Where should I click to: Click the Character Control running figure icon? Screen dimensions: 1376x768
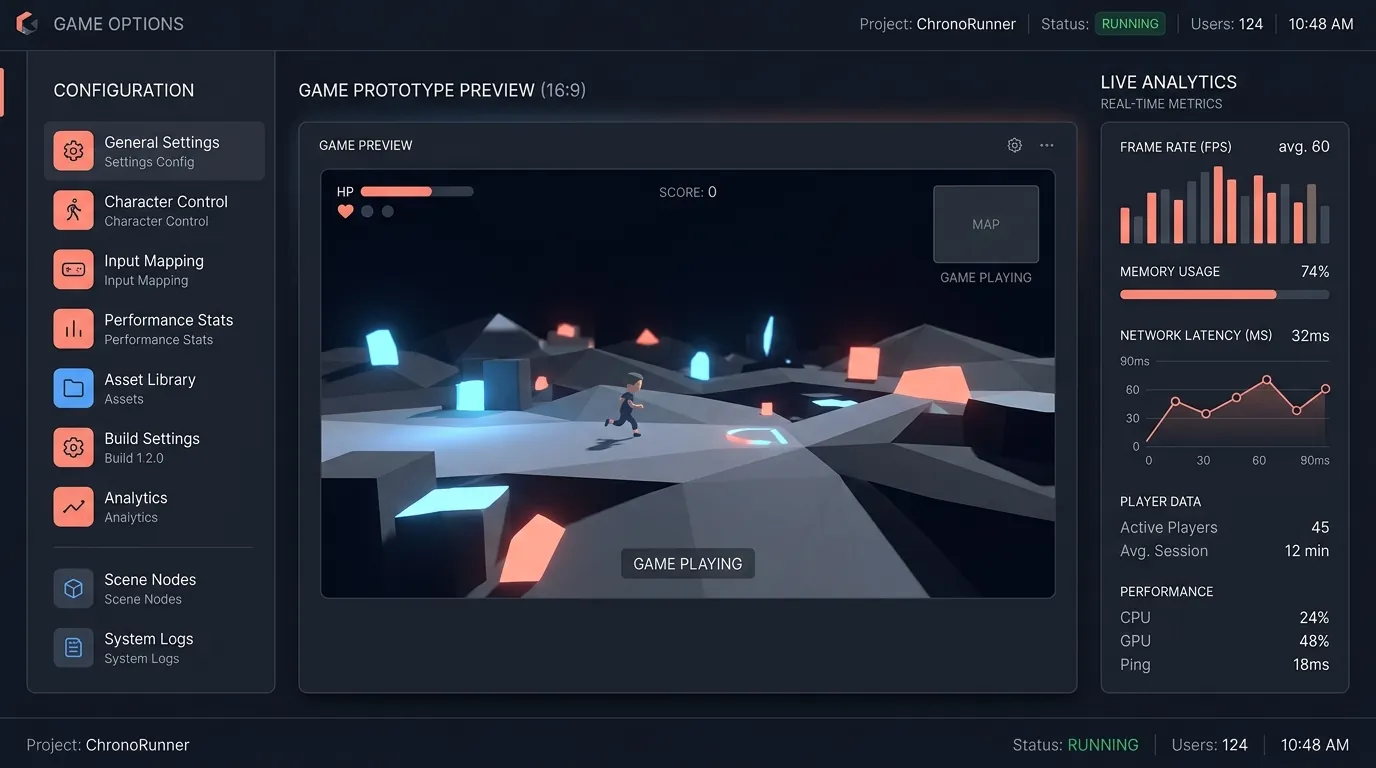click(73, 210)
